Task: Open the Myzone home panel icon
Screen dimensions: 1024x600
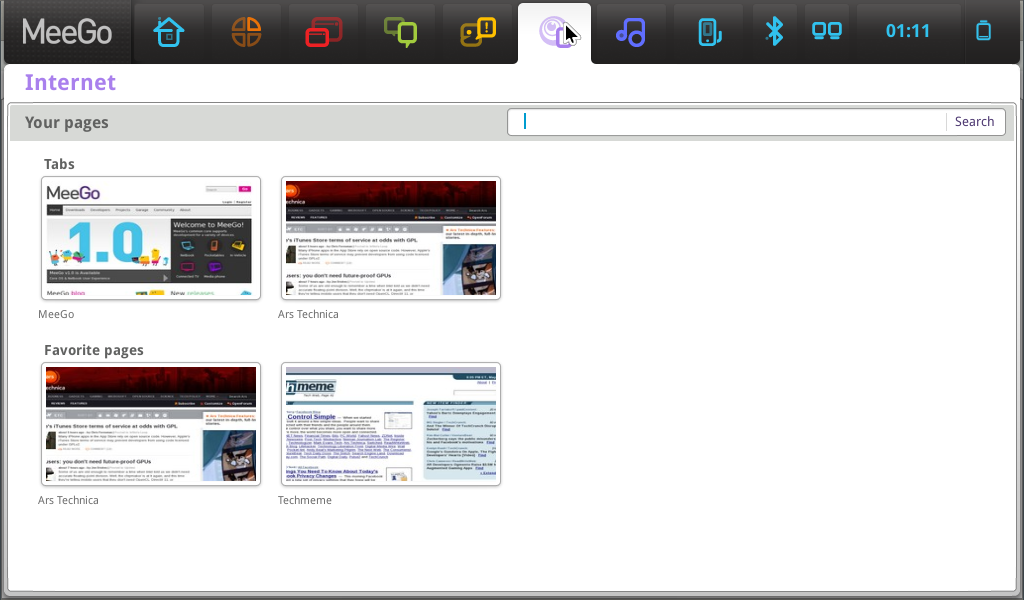Action: point(168,31)
